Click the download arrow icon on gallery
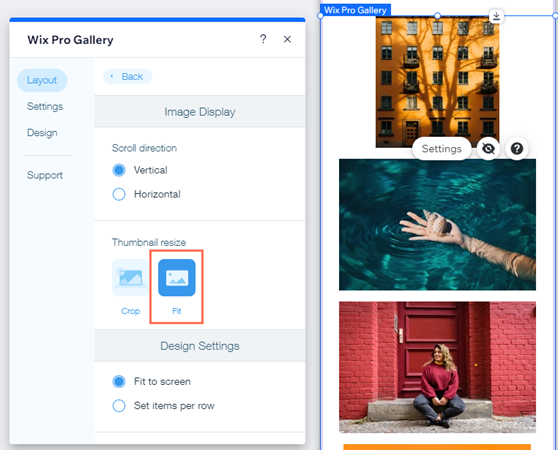The height and width of the screenshot is (450, 558). [496, 16]
